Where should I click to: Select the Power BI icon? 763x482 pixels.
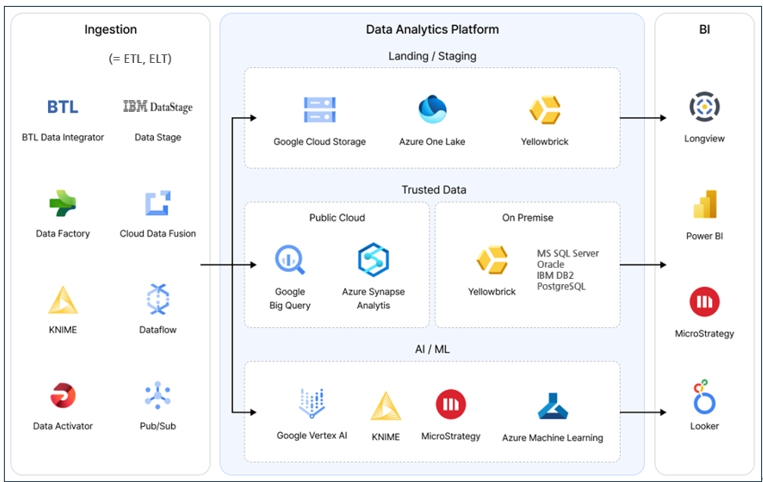(705, 204)
